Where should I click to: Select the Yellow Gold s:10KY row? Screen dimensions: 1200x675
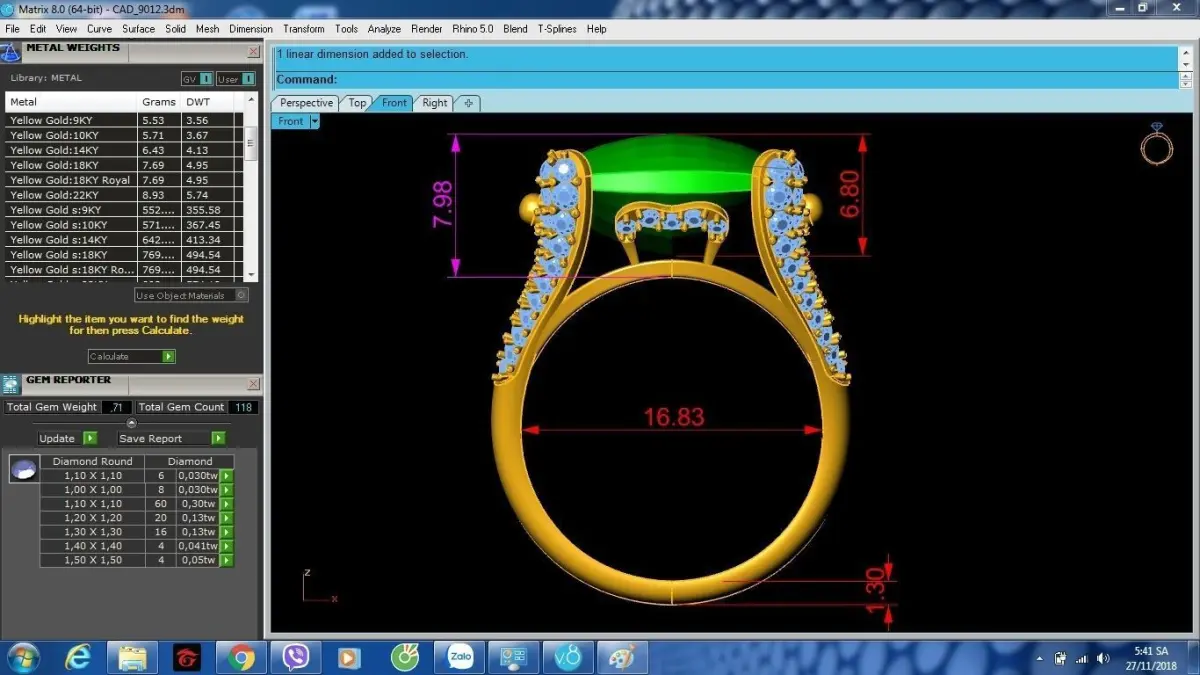[x=124, y=225]
